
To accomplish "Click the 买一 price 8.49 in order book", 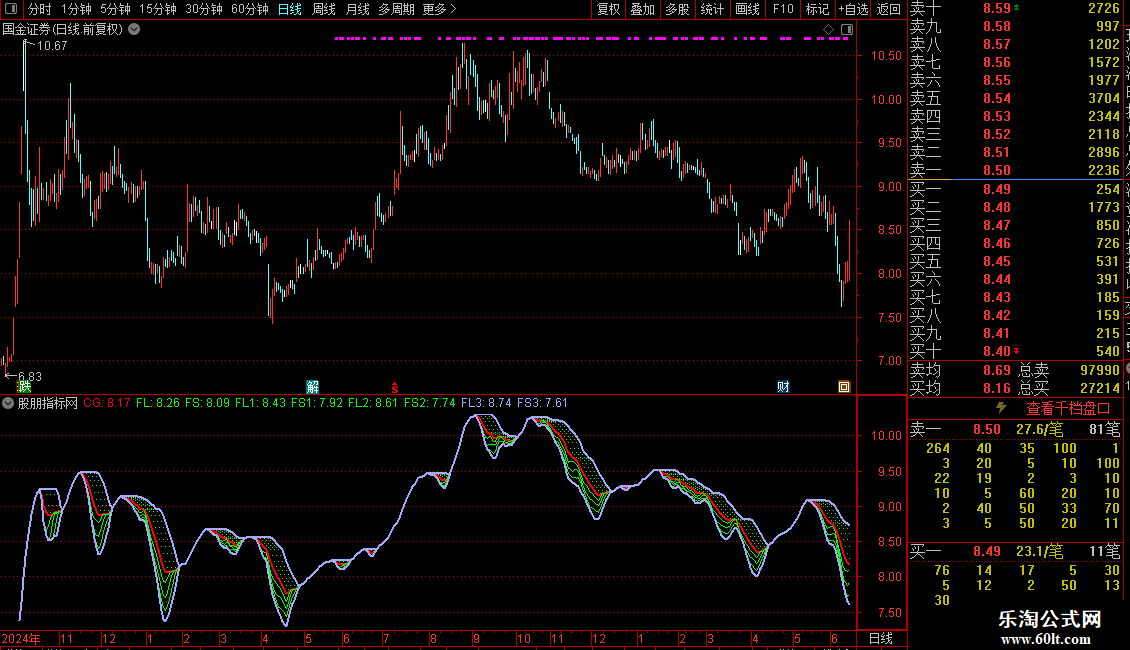I will [997, 189].
